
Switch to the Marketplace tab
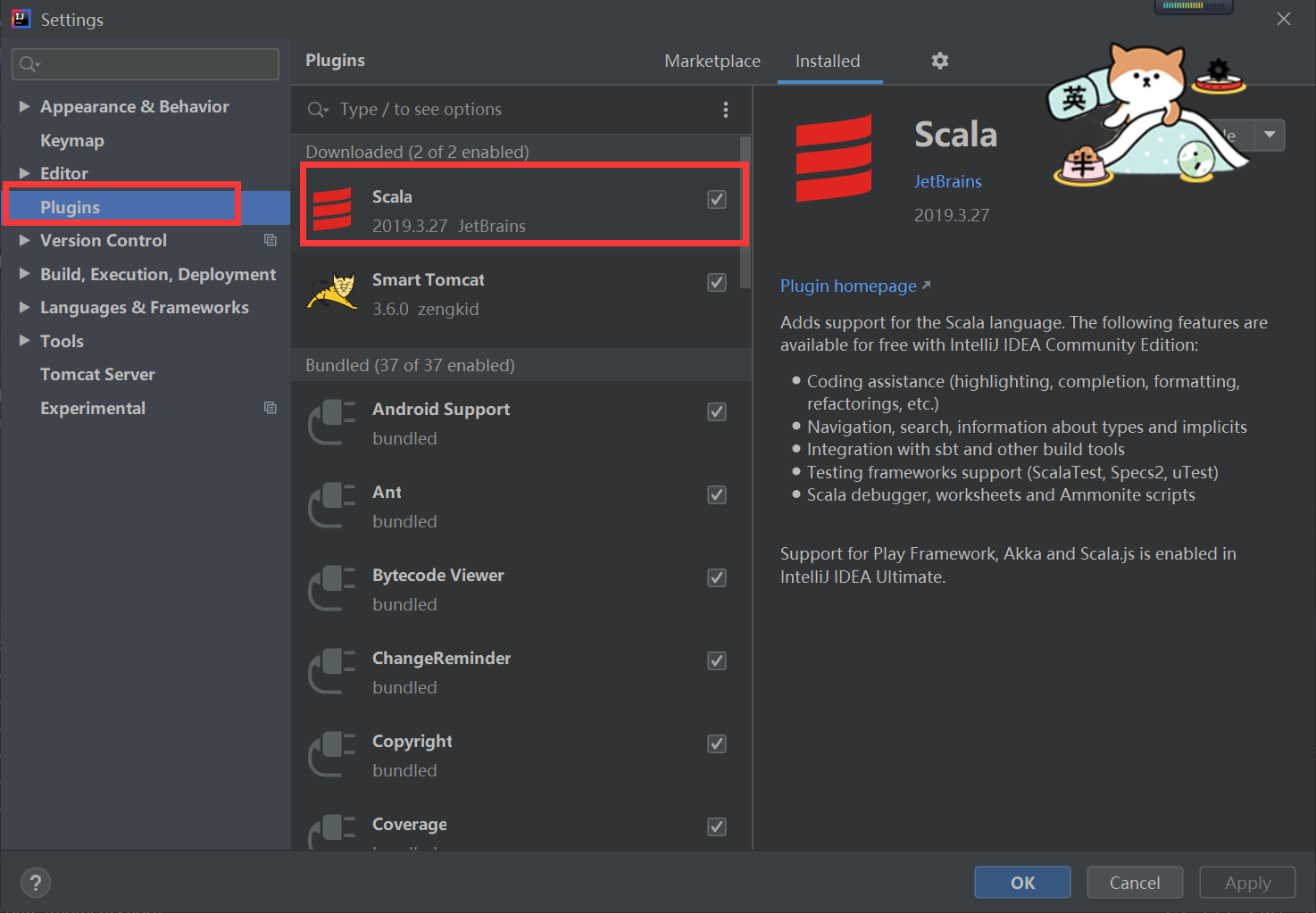pyautogui.click(x=712, y=61)
